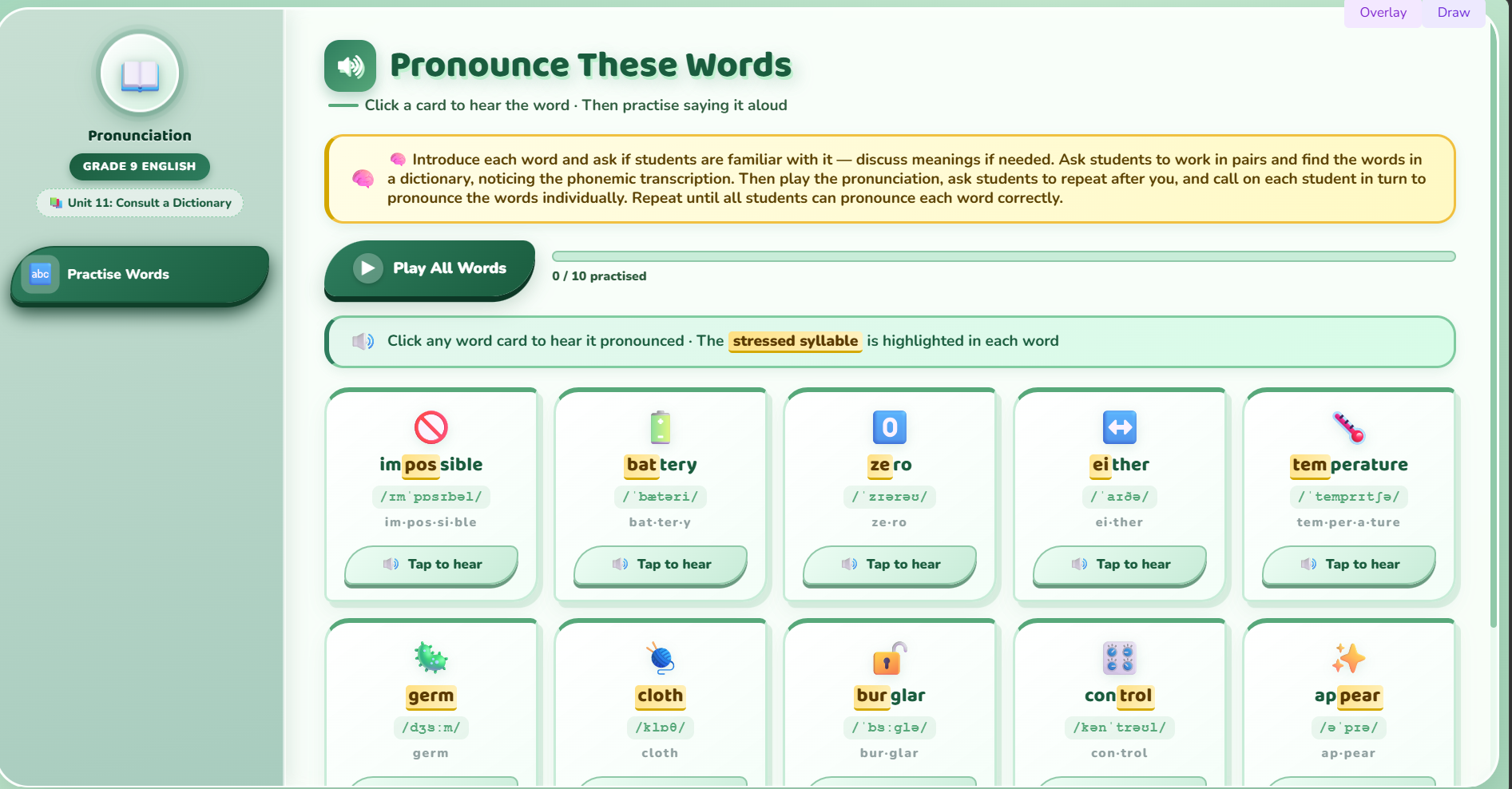Click the /ˈaɪðə/ phonetic transcription

(x=1119, y=497)
